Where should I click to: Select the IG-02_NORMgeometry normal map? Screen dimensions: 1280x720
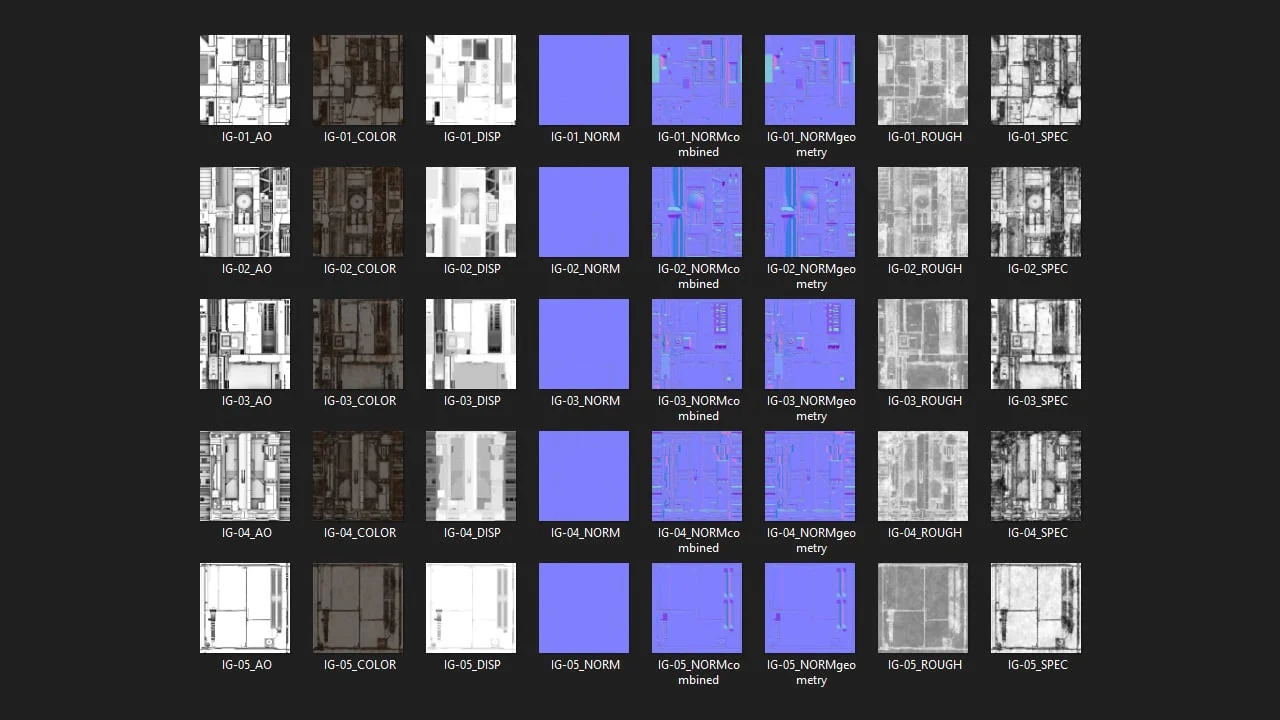coord(810,212)
